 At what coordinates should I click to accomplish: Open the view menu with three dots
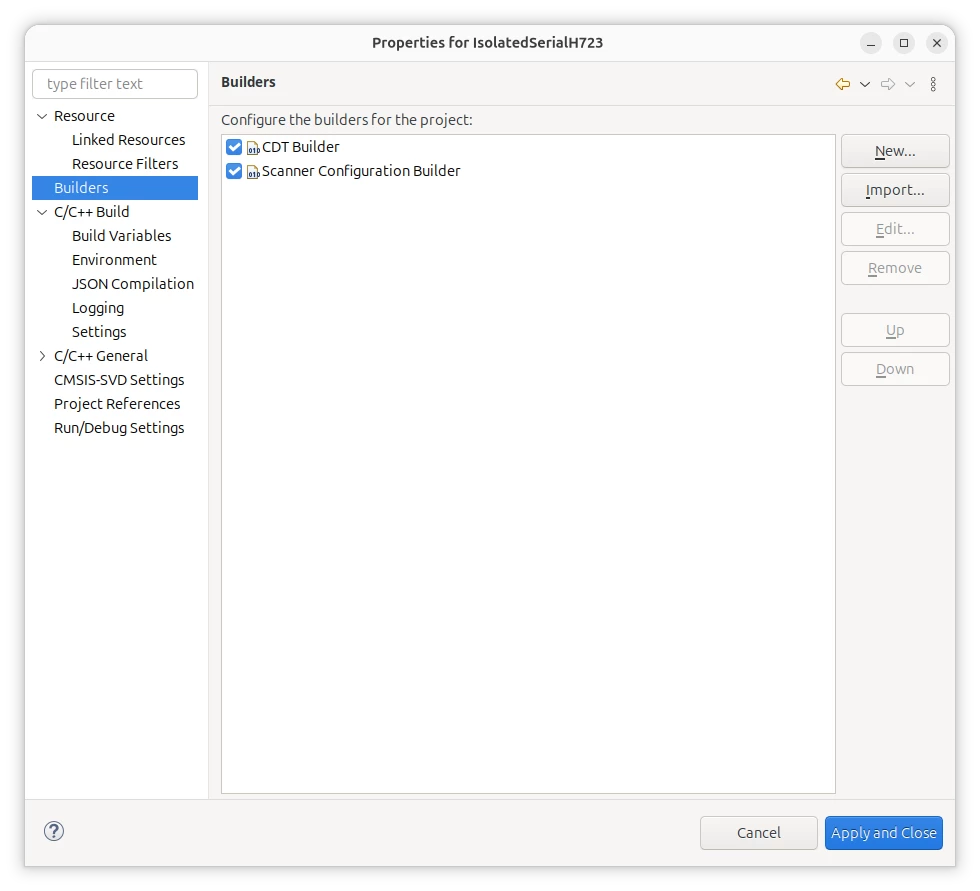(933, 84)
